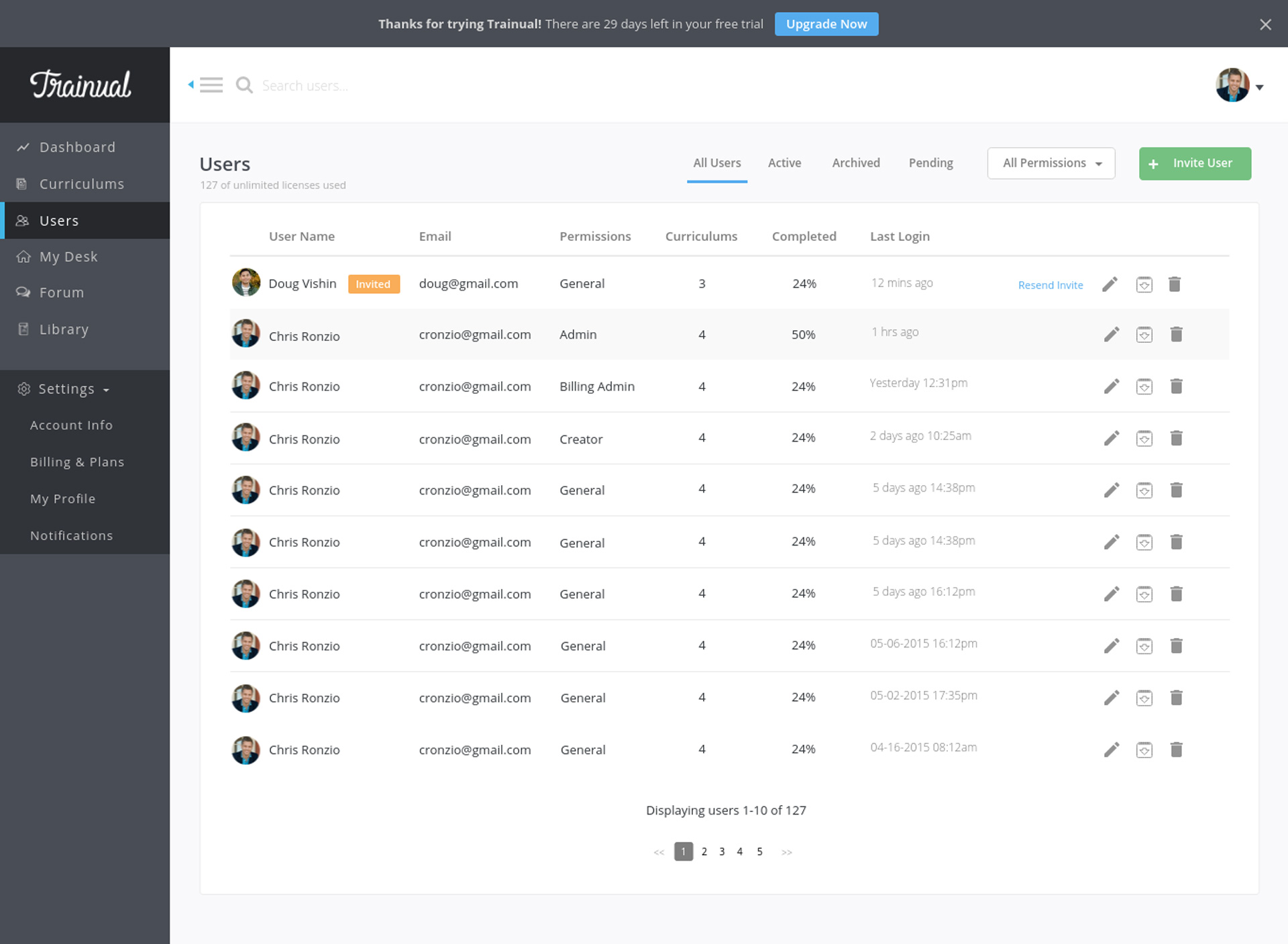Image resolution: width=1288 pixels, height=944 pixels.
Task: Delete Doug Vishin using trash icon
Action: pos(1174,284)
